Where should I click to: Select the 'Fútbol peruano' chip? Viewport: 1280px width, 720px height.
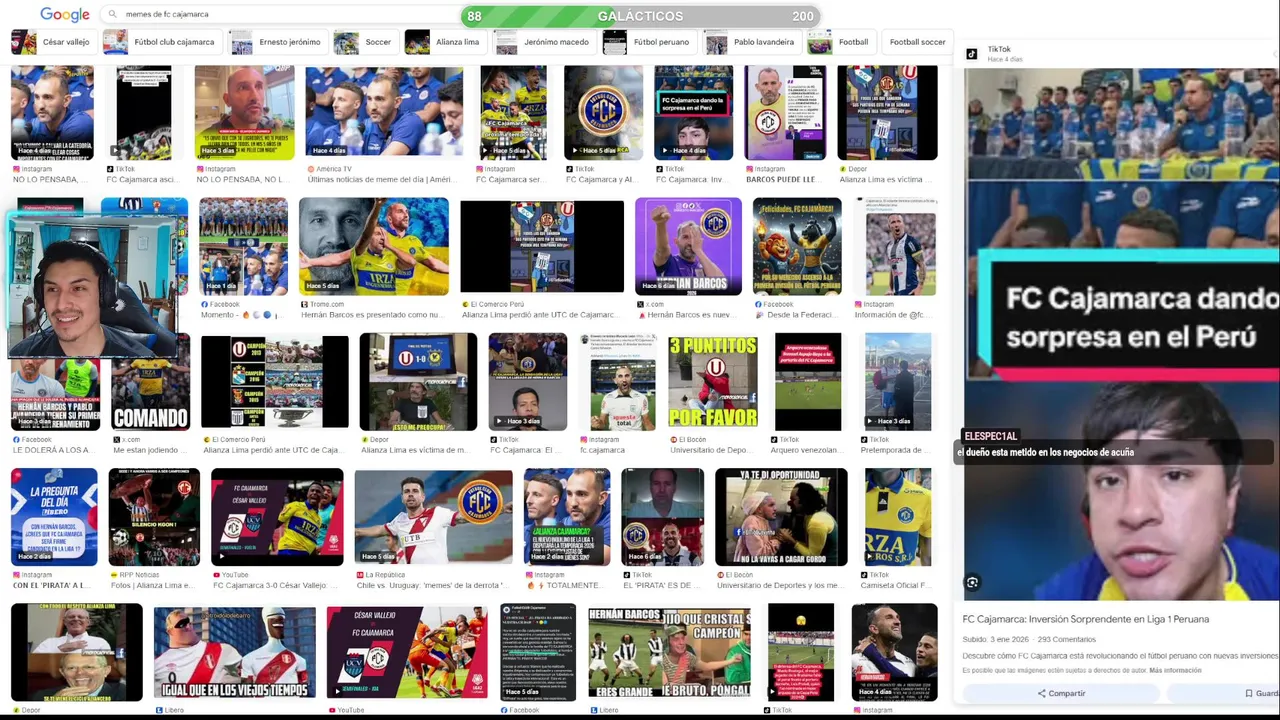(x=648, y=42)
